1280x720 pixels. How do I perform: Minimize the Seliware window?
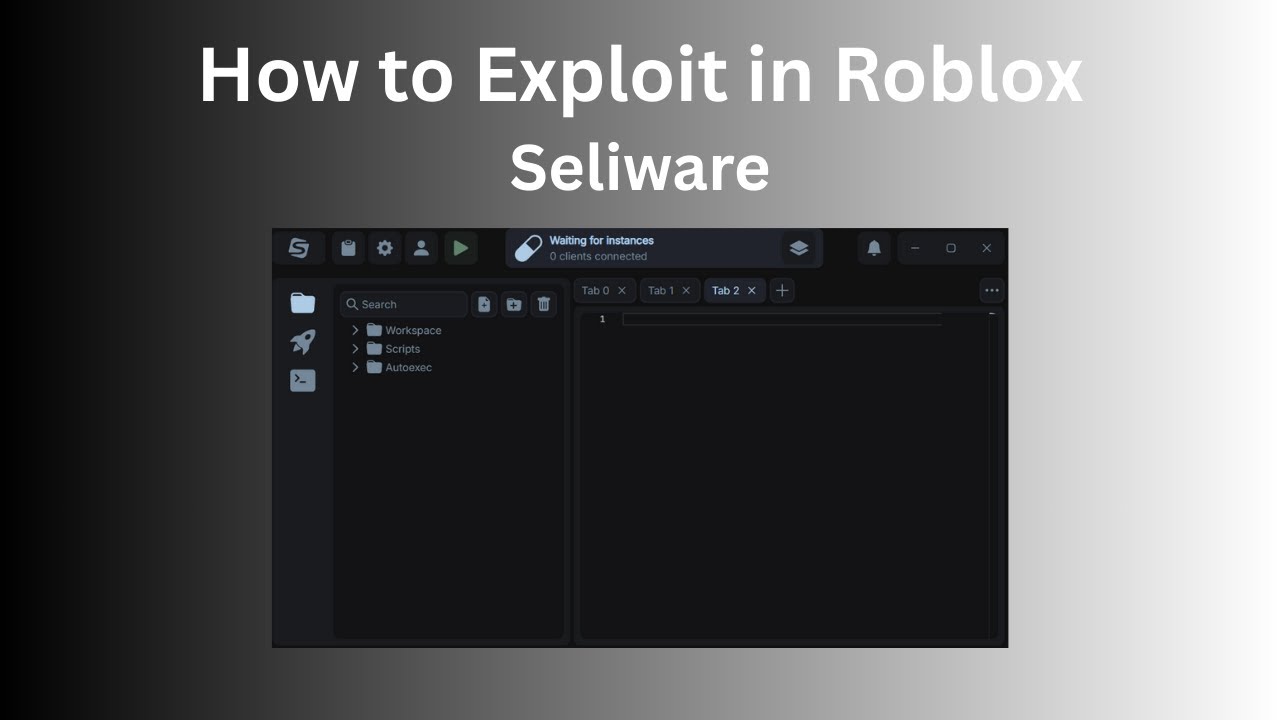(x=915, y=248)
